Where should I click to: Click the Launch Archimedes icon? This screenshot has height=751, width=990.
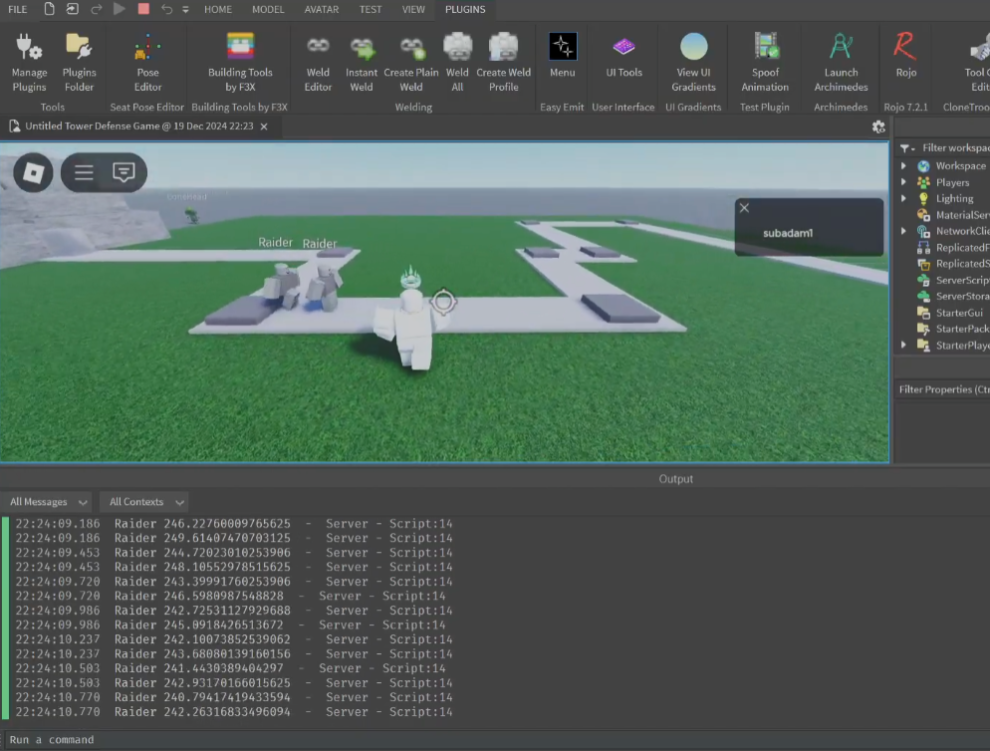[840, 63]
